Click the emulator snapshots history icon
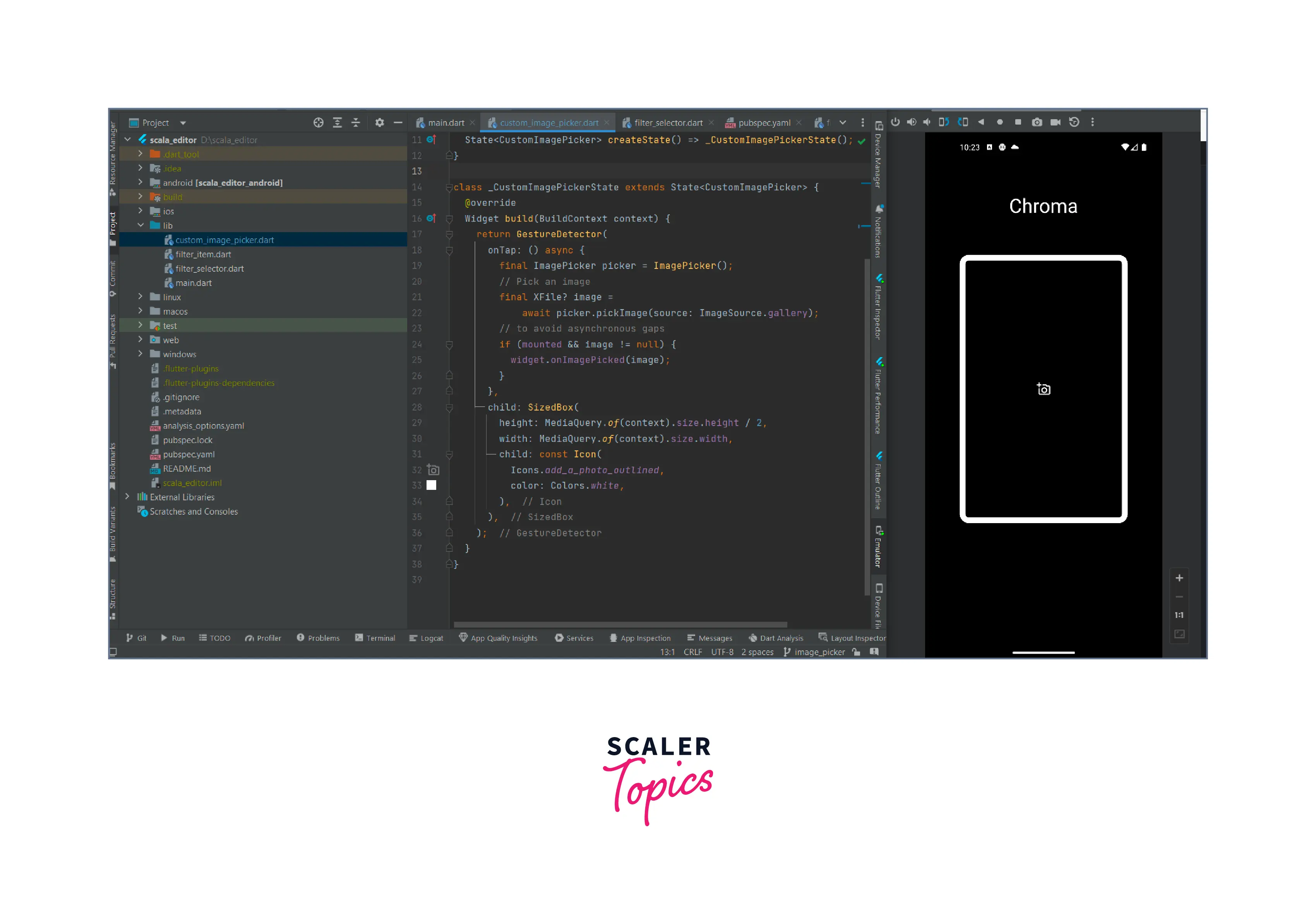Viewport: 1316px width, 900px height. click(x=1074, y=122)
